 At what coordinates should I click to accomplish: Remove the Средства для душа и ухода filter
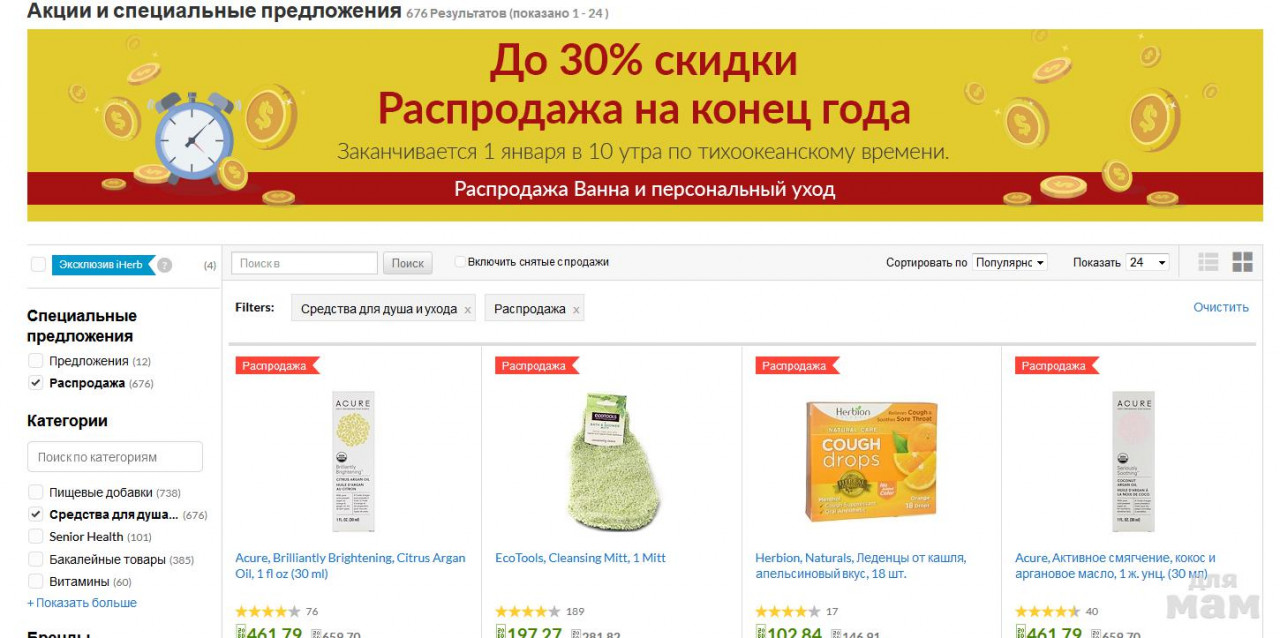[x=467, y=310]
